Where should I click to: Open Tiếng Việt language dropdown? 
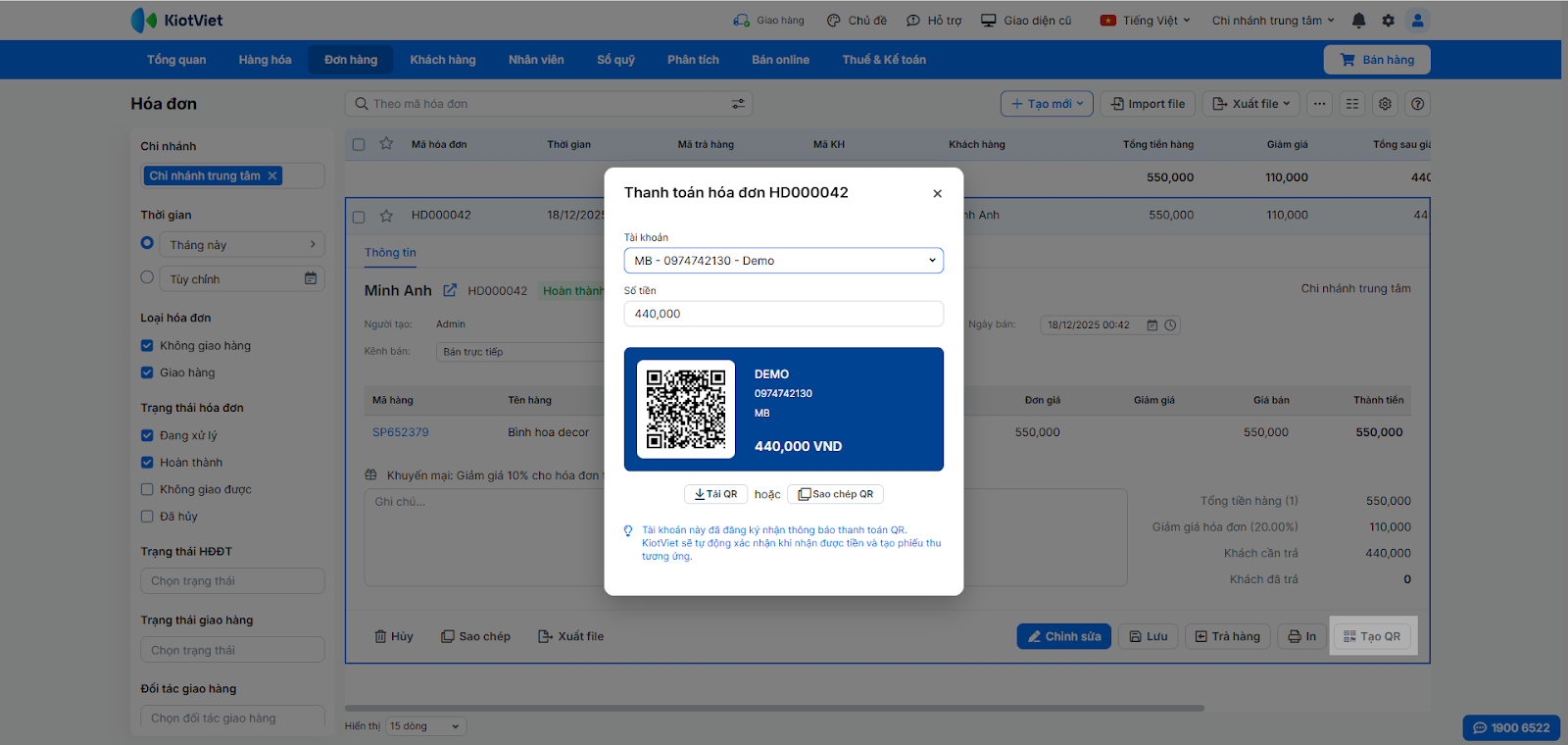pyautogui.click(x=1145, y=20)
